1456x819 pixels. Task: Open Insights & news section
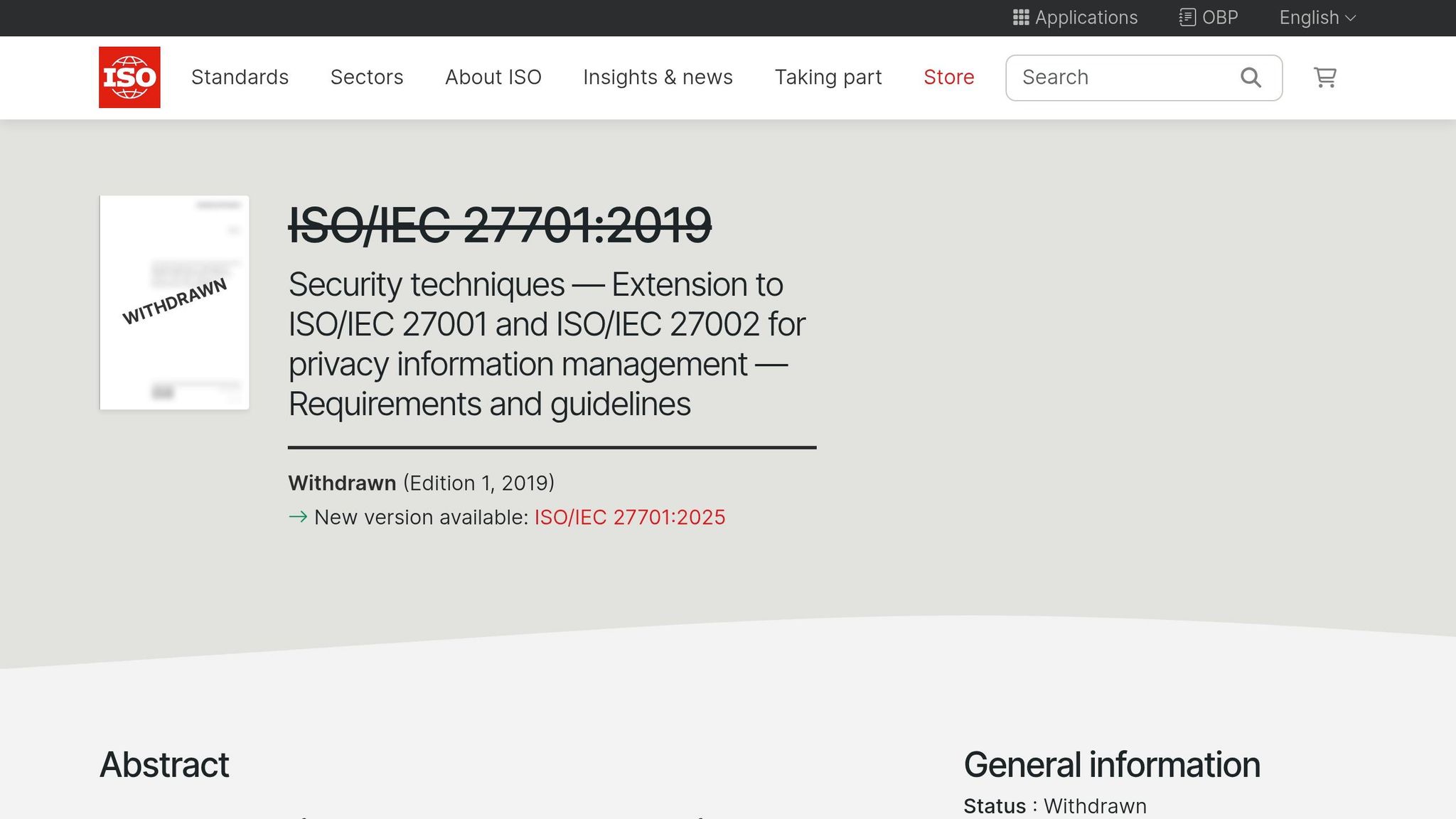click(x=658, y=77)
